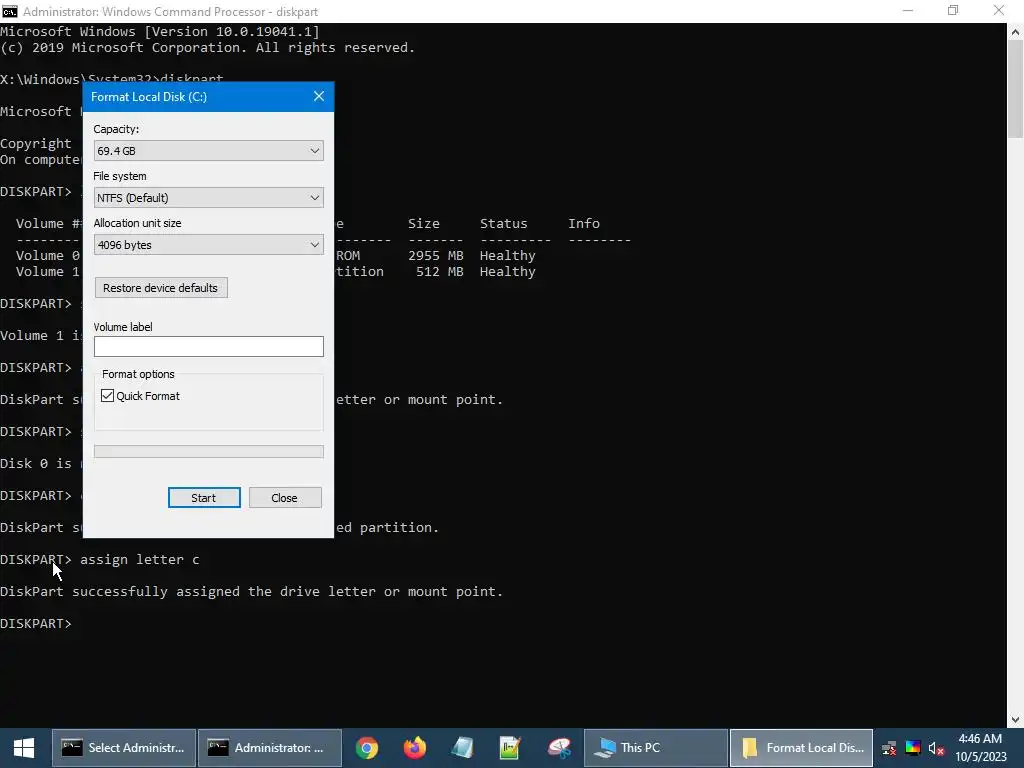Open the Windows Start menu
This screenshot has width=1024, height=768.
click(24, 748)
